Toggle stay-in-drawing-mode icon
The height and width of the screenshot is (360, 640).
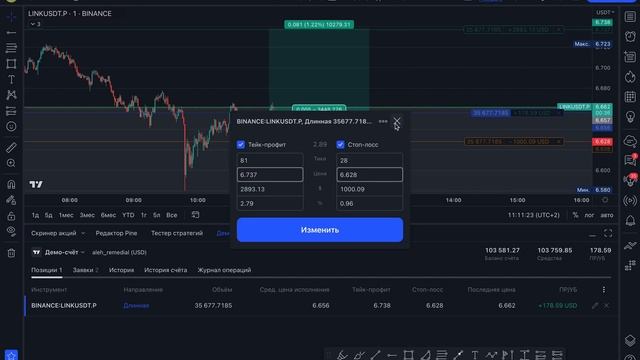click(x=11, y=200)
